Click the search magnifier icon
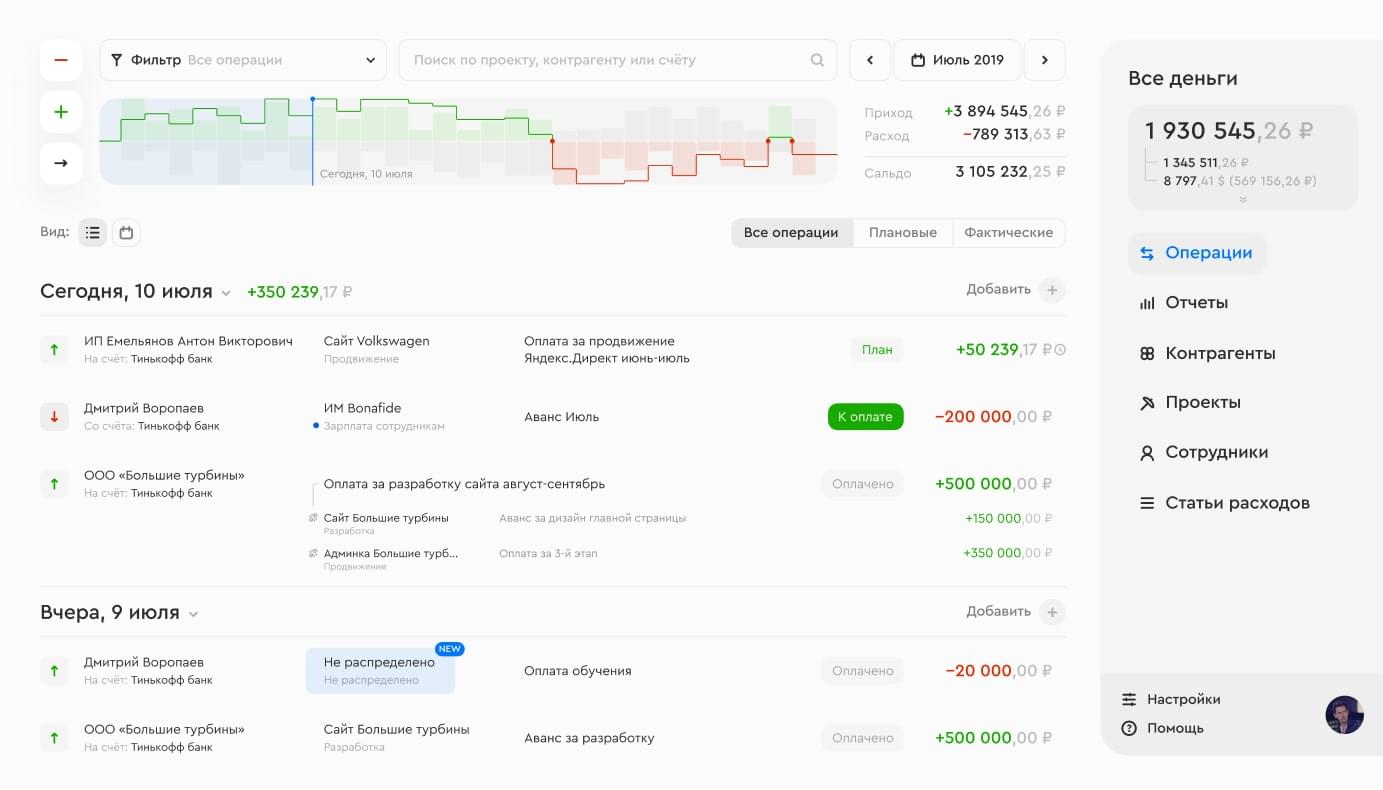Image resolution: width=1383 pixels, height=790 pixels. (817, 60)
